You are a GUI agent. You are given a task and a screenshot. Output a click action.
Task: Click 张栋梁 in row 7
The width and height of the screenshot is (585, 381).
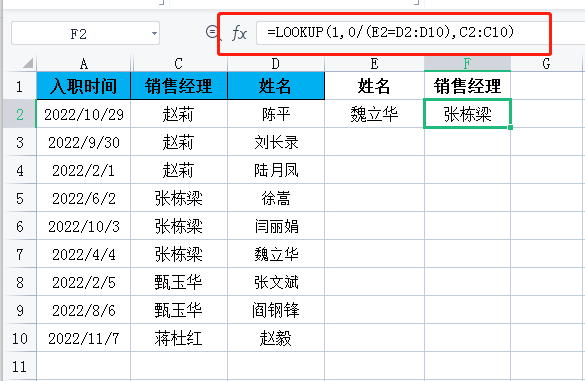coord(179,254)
